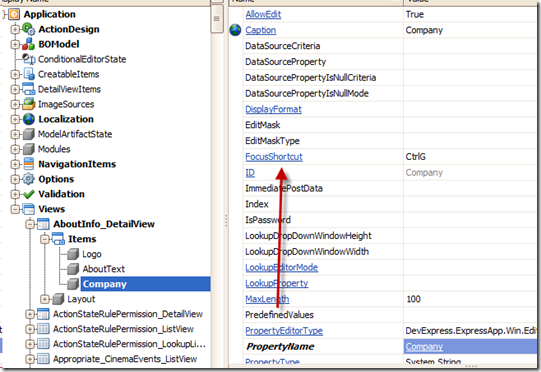Expand the Layout node
541x372 pixels.
pos(45,299)
